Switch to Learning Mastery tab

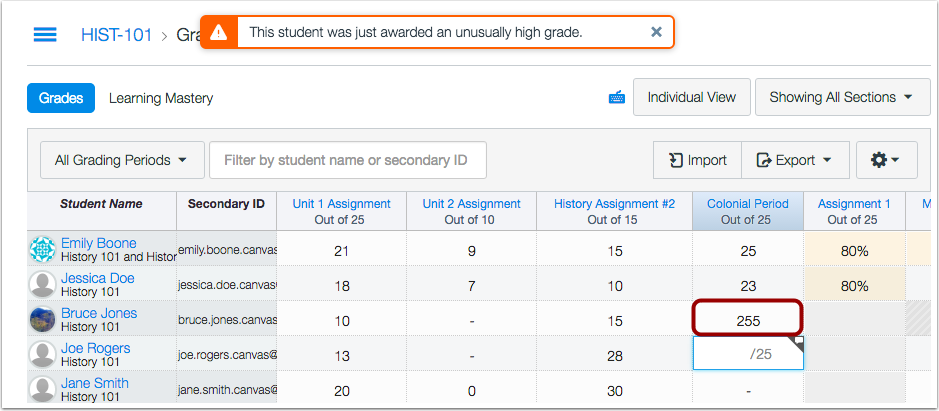point(160,98)
